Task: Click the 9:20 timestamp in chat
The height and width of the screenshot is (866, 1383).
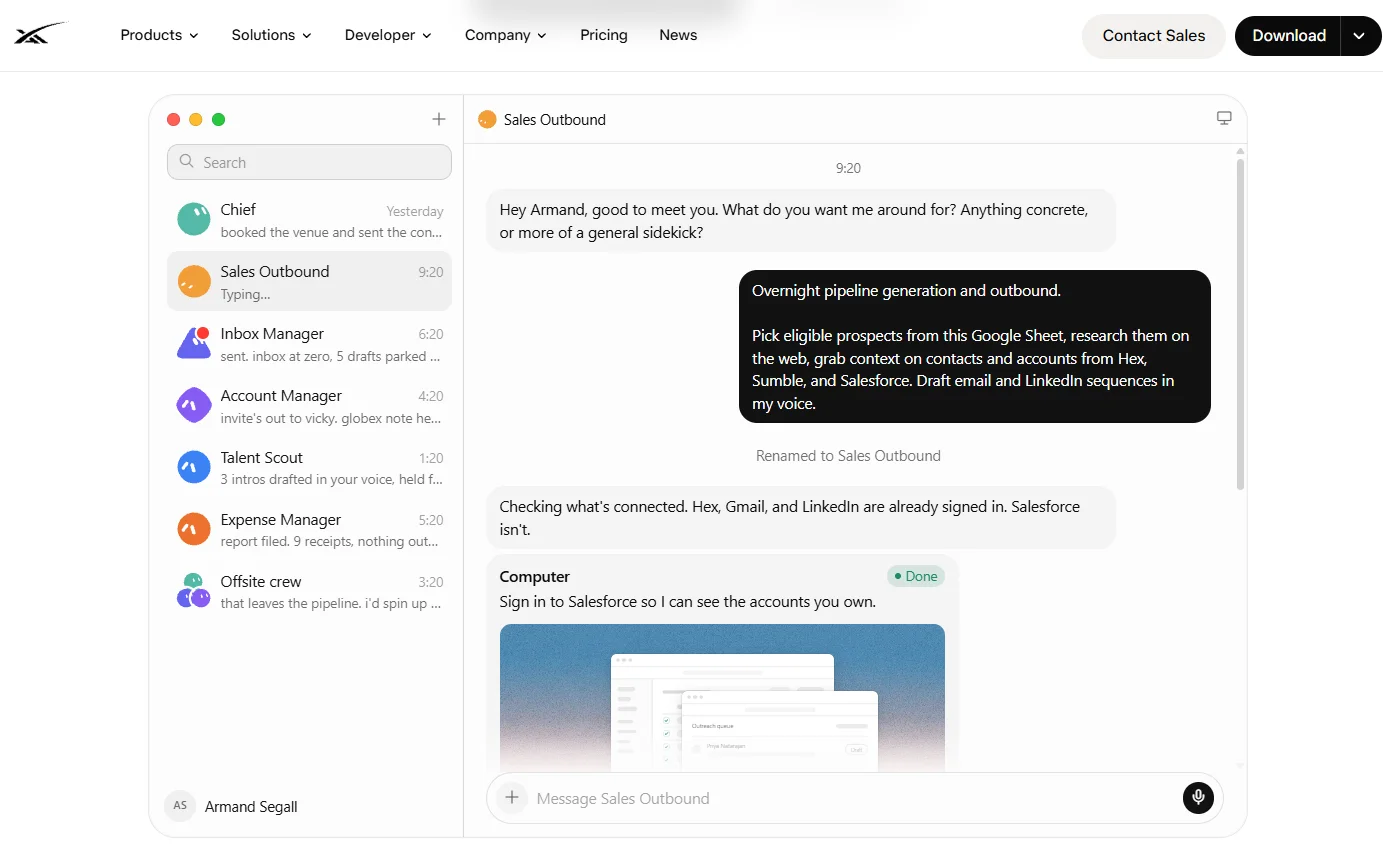Action: [848, 168]
